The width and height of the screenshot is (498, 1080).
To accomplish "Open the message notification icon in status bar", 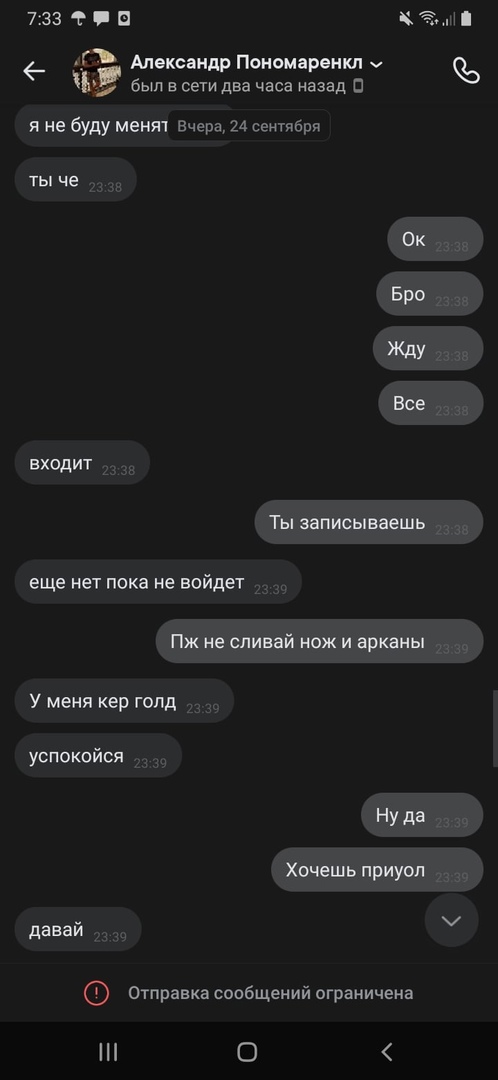I will tap(101, 19).
